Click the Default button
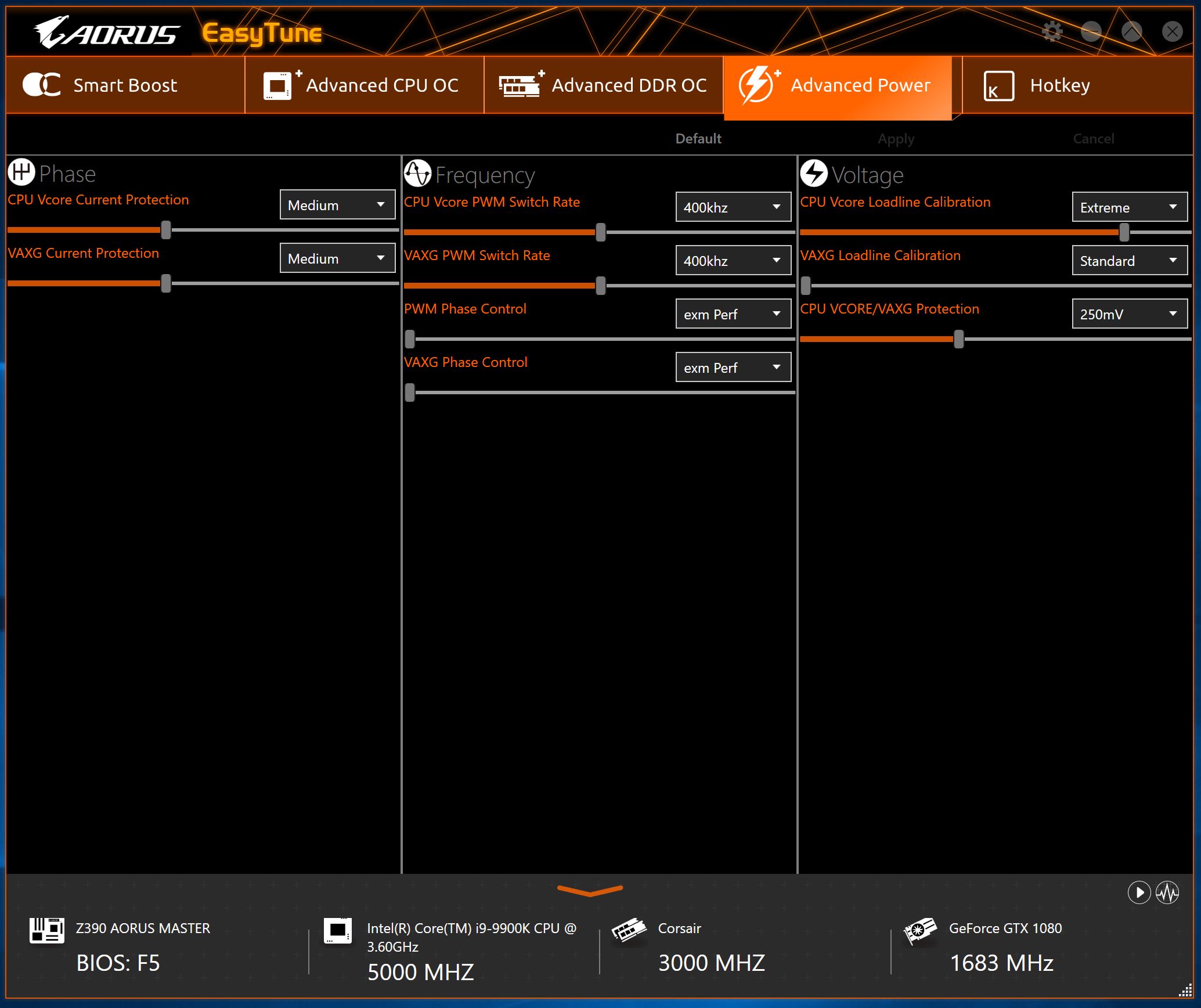 [x=698, y=139]
